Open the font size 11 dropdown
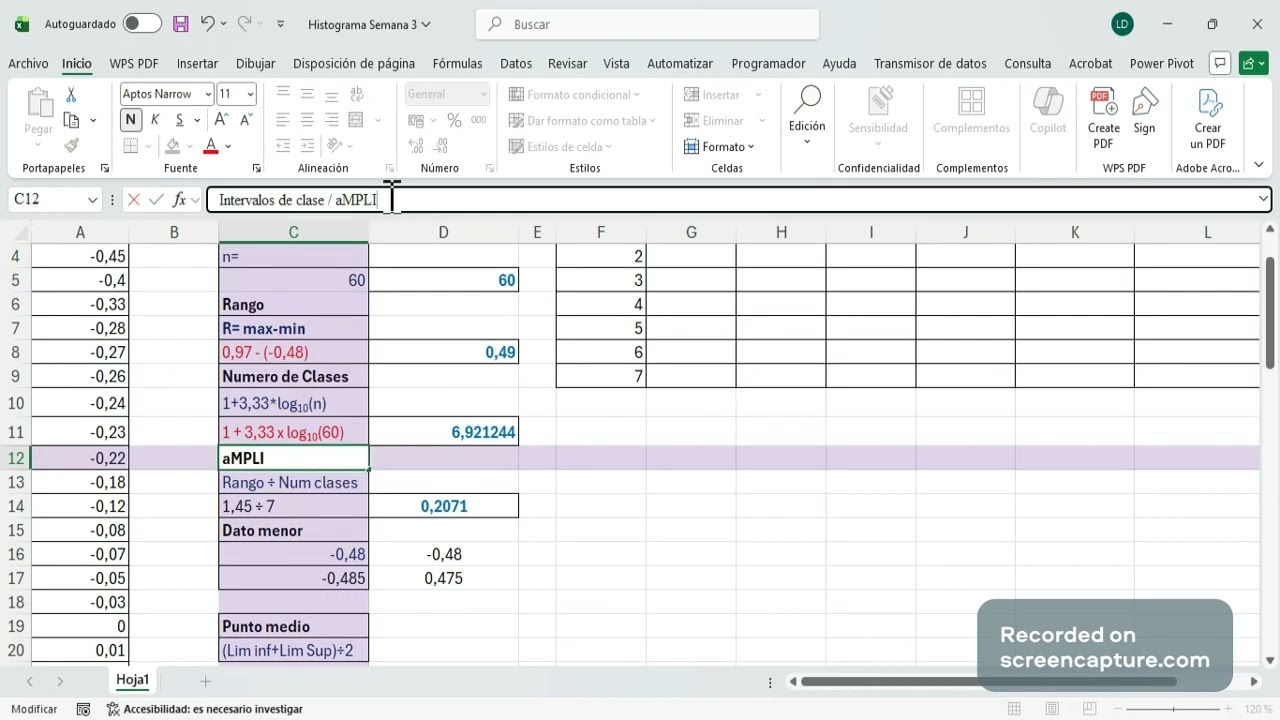The height and width of the screenshot is (720, 1280). [250, 94]
